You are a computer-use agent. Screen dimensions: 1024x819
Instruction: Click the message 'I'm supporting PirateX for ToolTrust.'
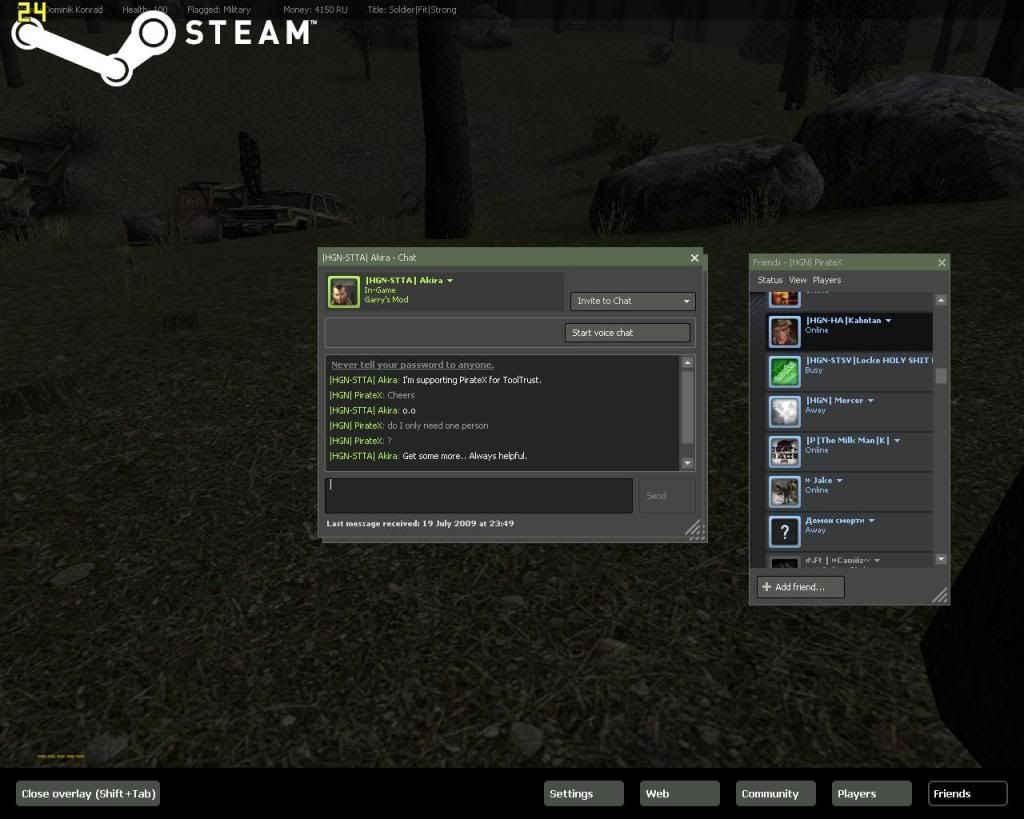pyautogui.click(x=472, y=380)
